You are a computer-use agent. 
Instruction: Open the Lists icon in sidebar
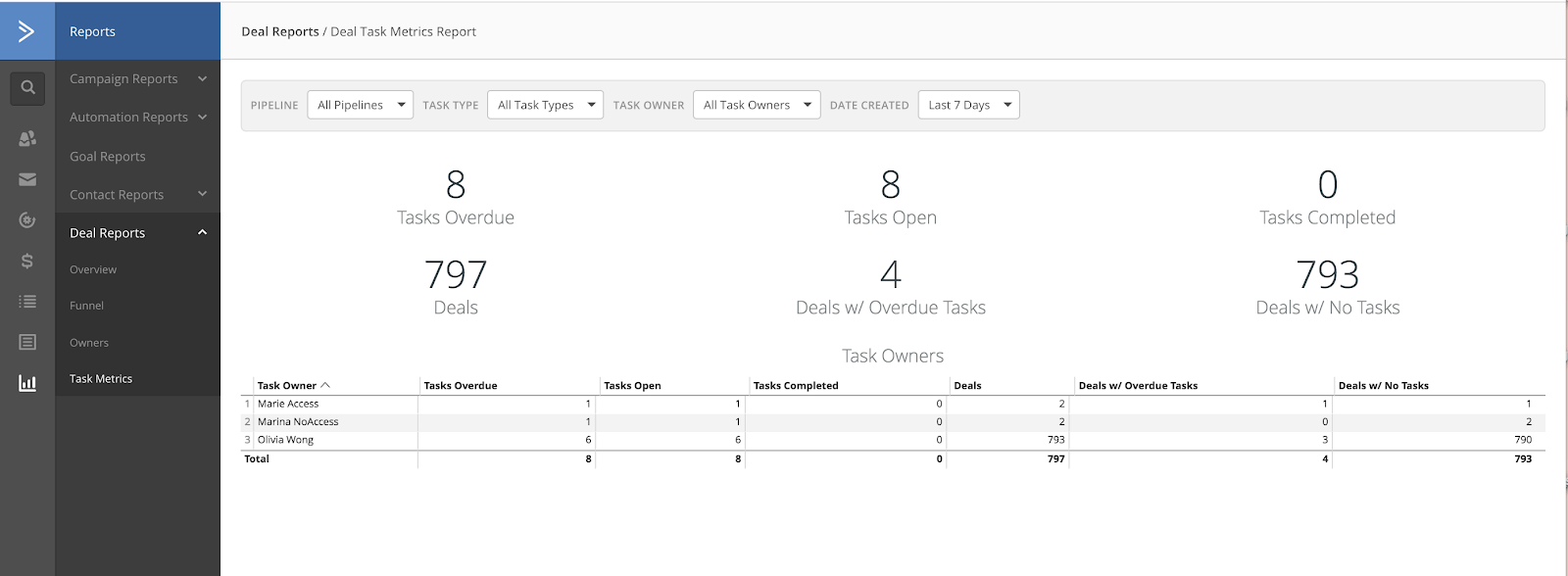(27, 302)
